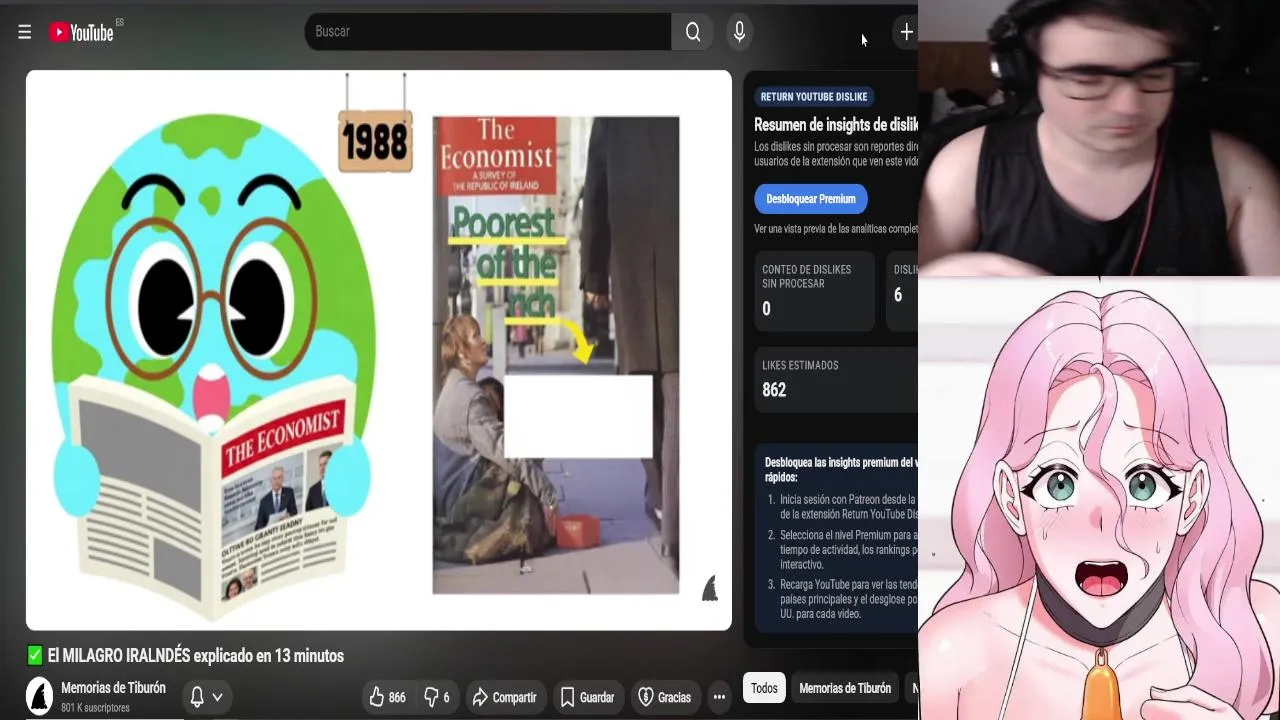Click the plus create button
Viewport: 1280px width, 720px height.
click(906, 32)
